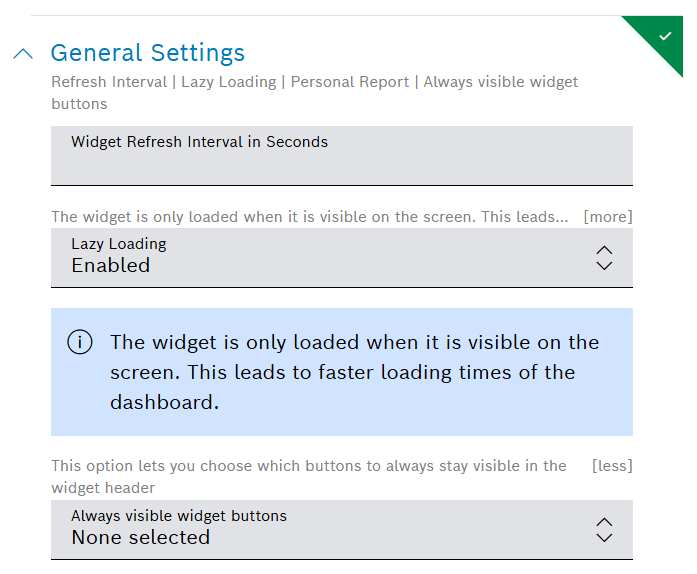
Task: Click the "Lazy Loading" field label
Action: tap(118, 244)
